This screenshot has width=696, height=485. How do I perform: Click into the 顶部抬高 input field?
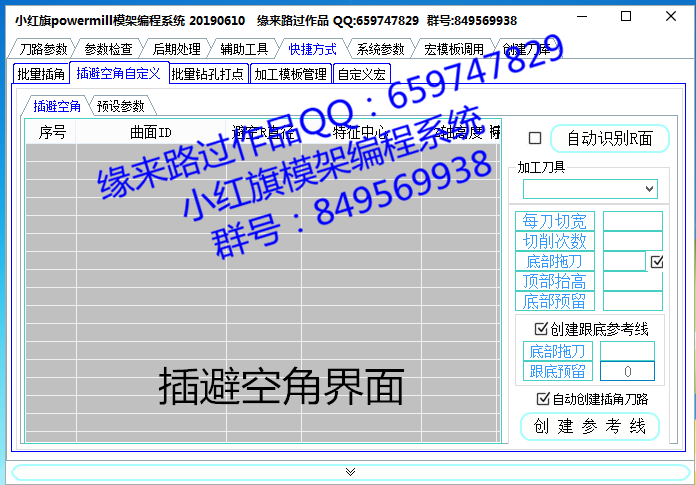(633, 281)
